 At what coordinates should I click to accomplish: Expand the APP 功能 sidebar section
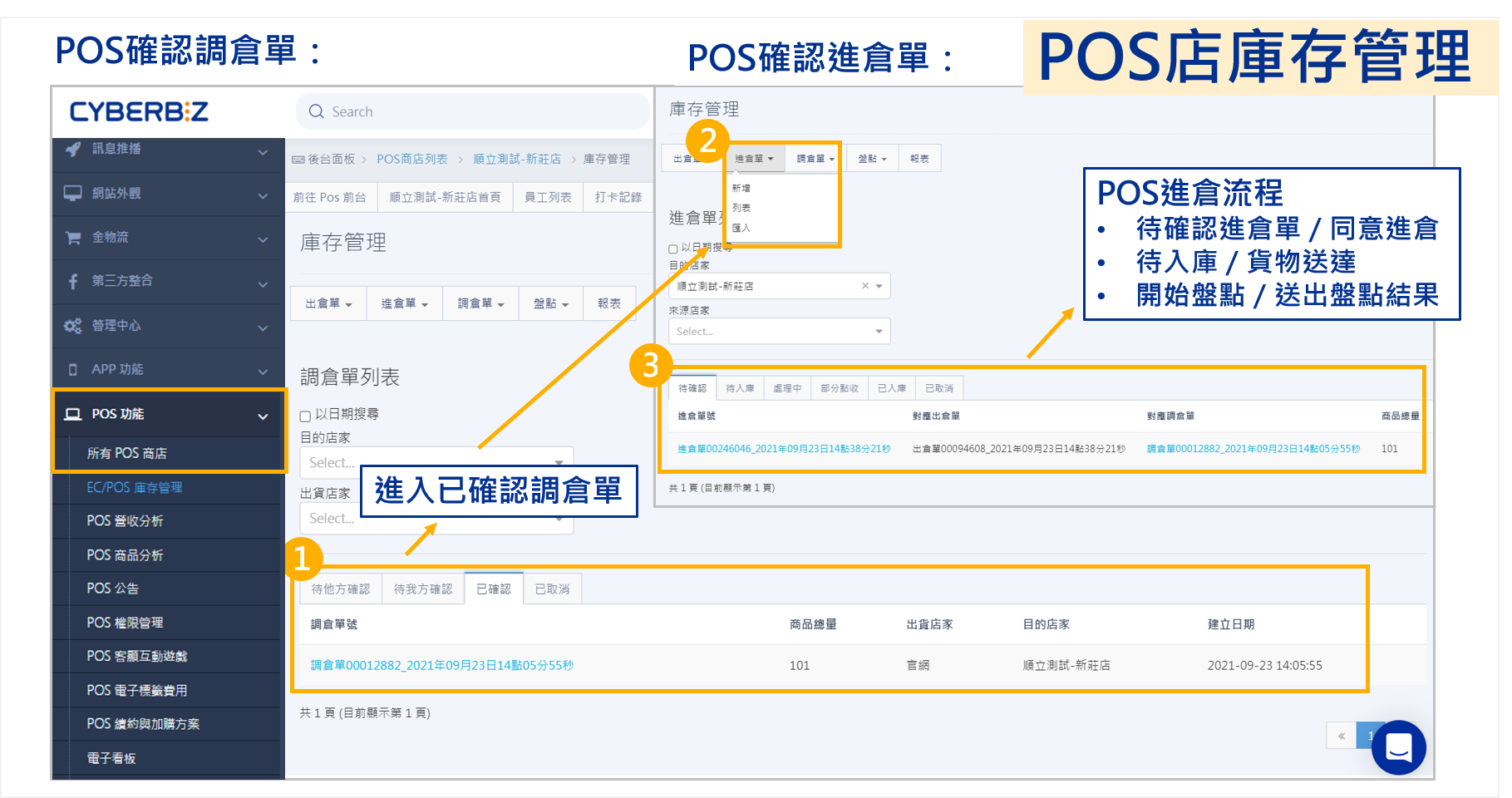tap(263, 372)
